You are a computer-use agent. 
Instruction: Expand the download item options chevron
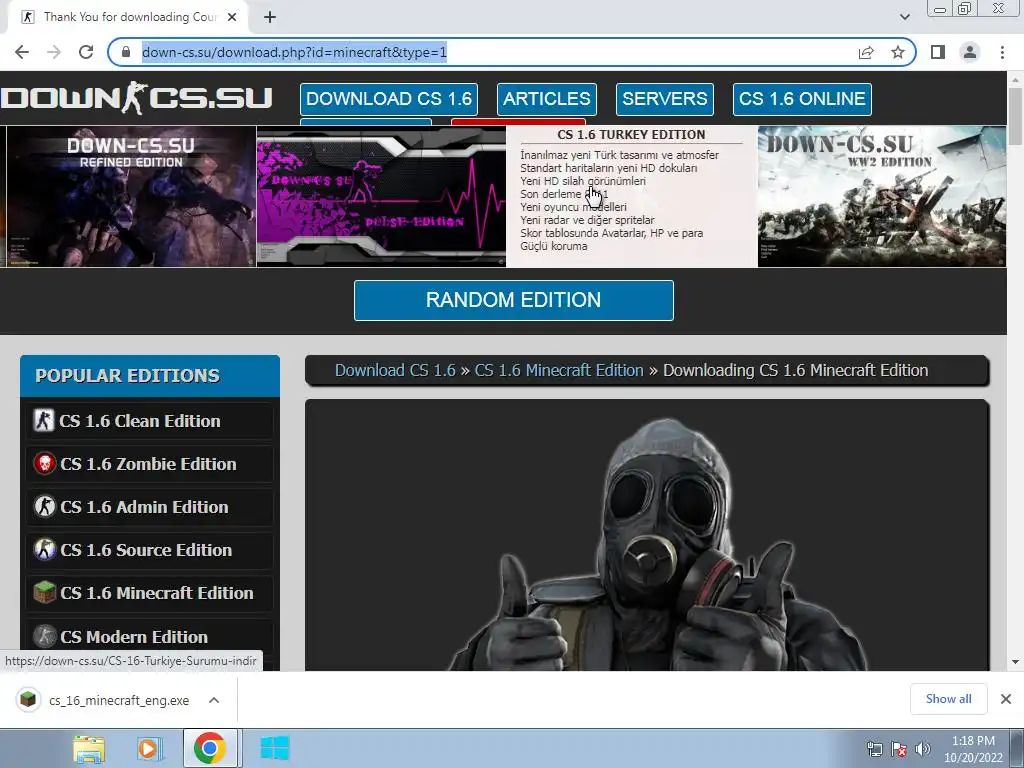coord(214,700)
